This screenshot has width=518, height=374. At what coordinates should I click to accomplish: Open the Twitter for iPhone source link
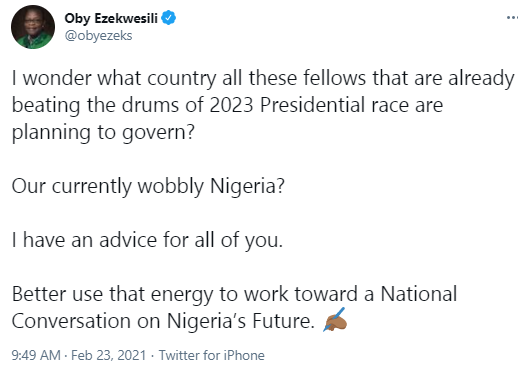click(x=212, y=355)
